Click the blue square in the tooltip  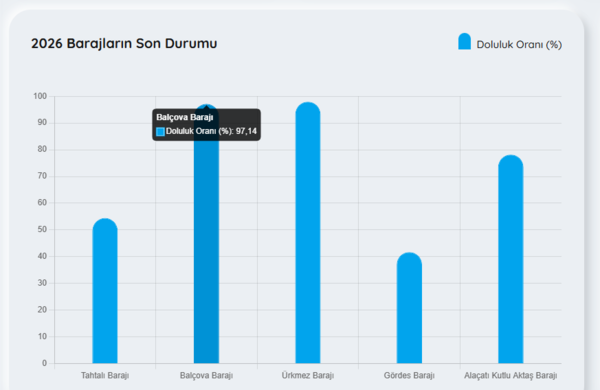(160, 132)
